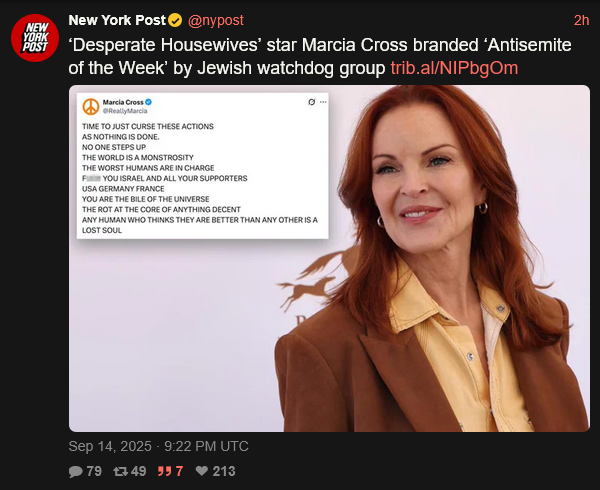Open the New York Post avatar
Image resolution: width=600 pixels, height=490 pixels.
tap(35, 38)
